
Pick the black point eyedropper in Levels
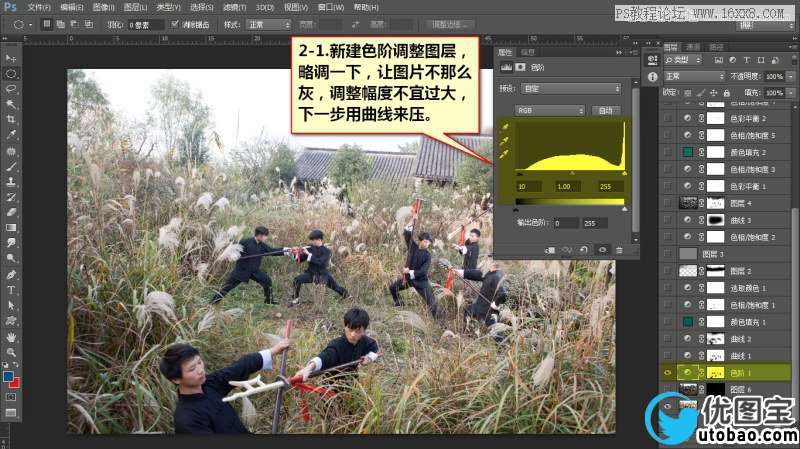[x=505, y=128]
